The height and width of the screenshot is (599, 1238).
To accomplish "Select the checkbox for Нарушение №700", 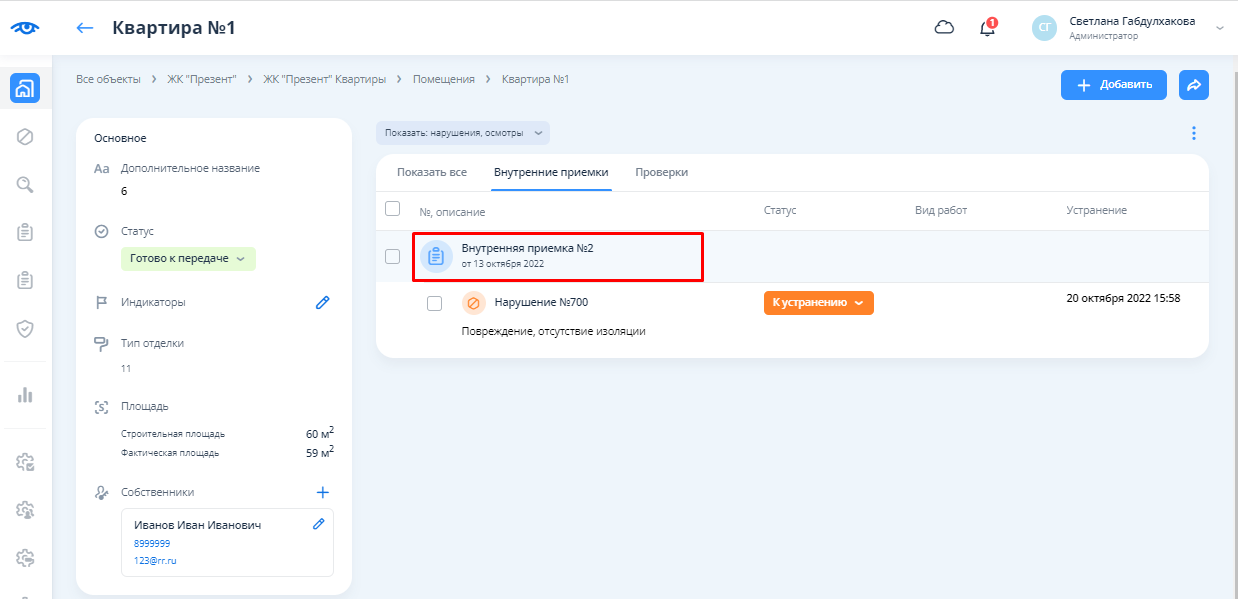I will tap(434, 303).
